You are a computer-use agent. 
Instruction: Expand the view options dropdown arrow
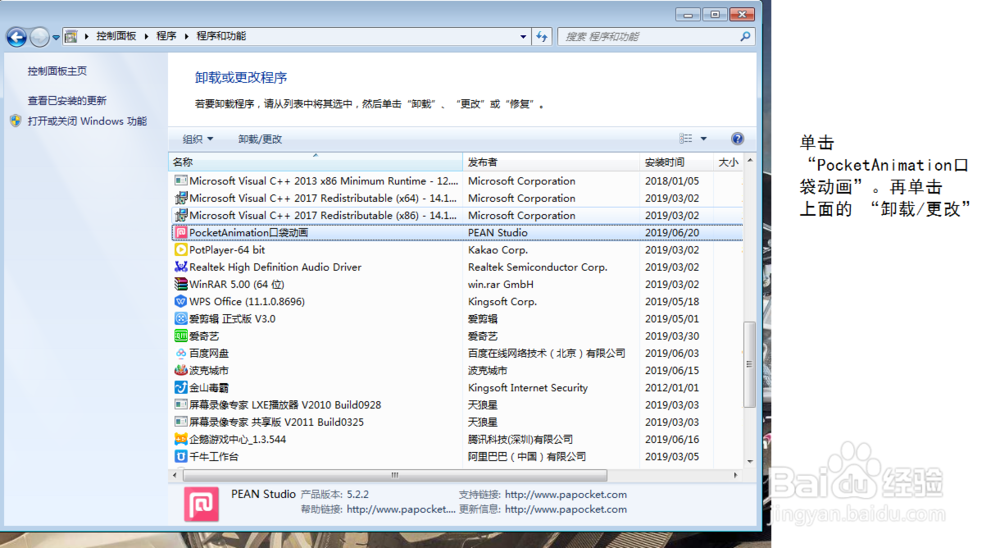[x=703, y=138]
